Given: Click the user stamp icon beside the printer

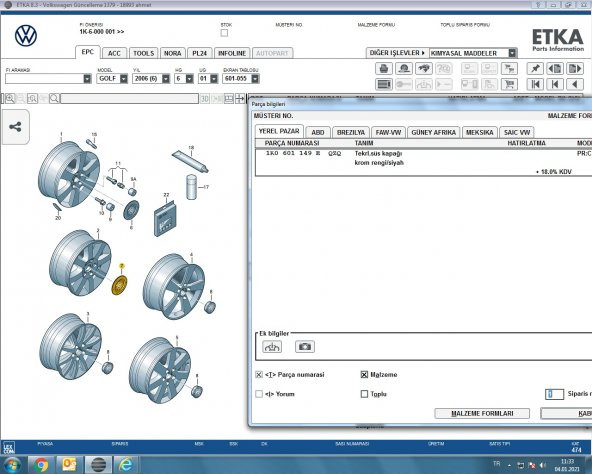Looking at the screenshot, I should click(404, 69).
